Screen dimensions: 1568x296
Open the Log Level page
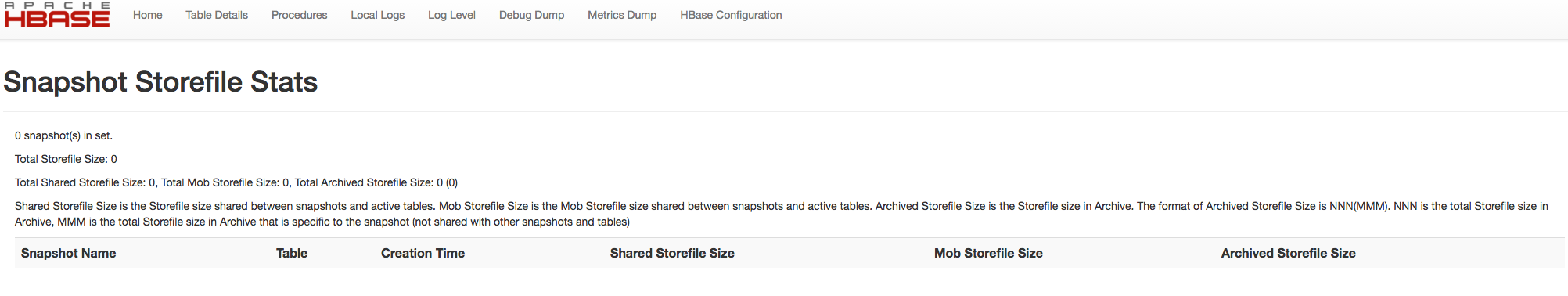coord(451,15)
